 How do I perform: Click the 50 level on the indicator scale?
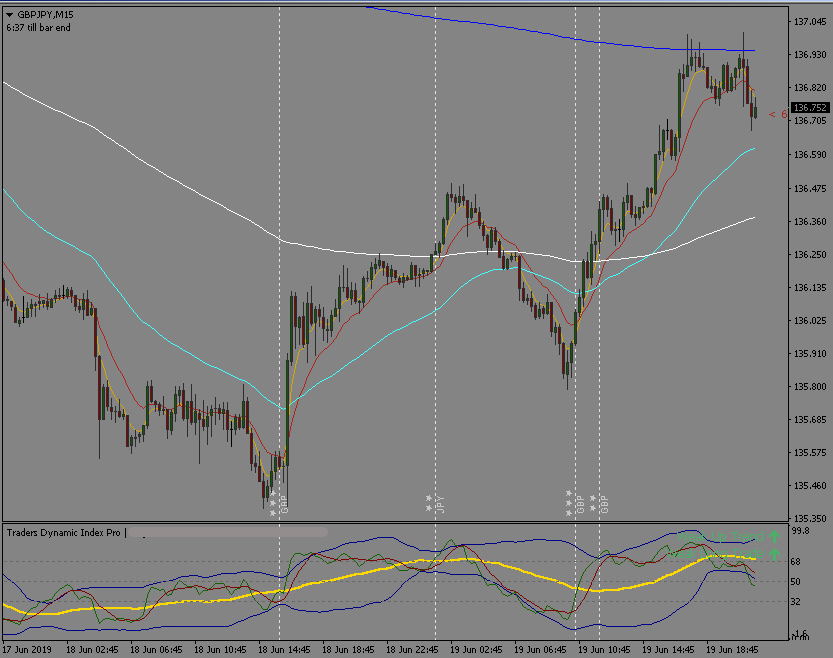(x=795, y=582)
